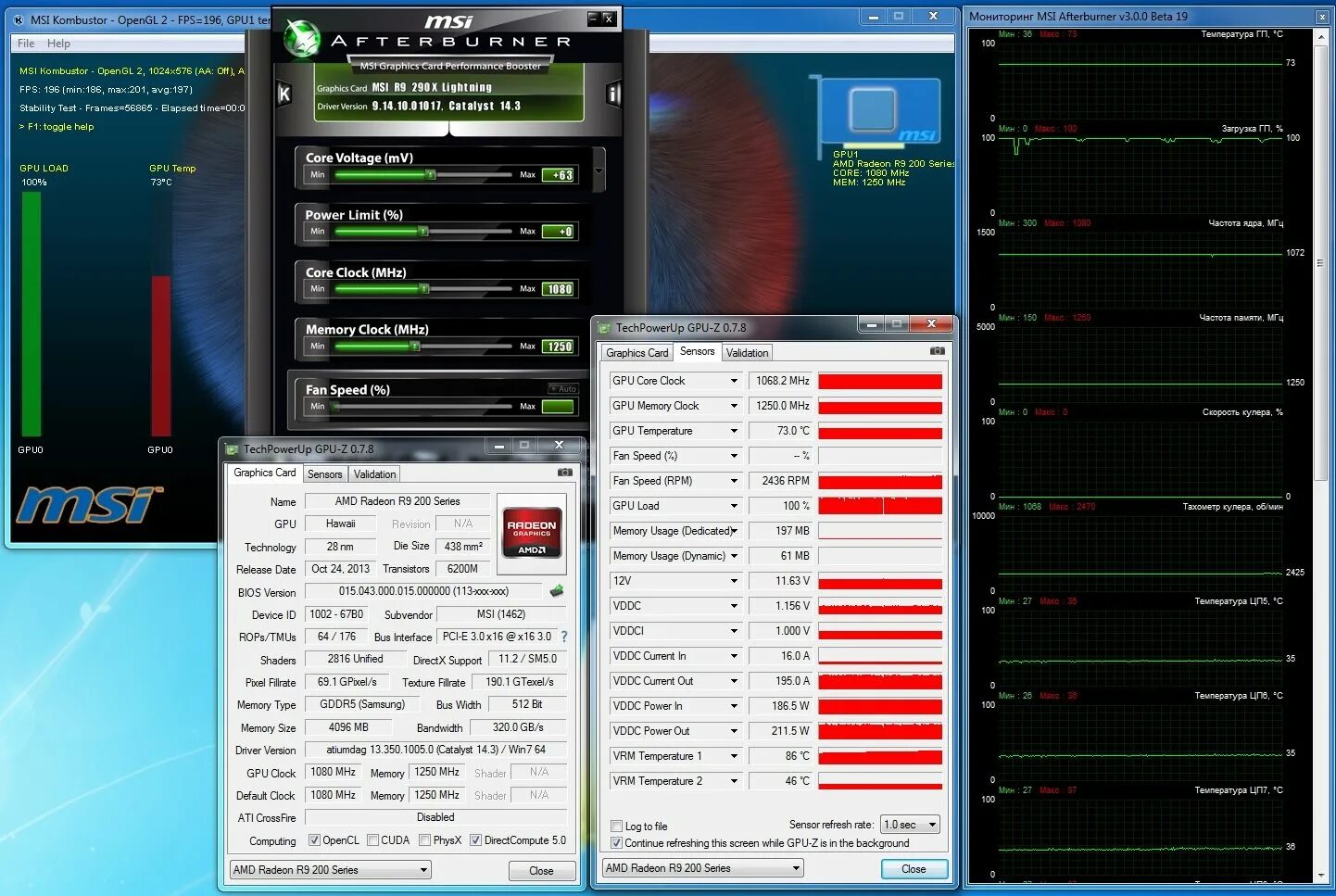
Task: Toggle Continue refreshing in background checkbox
Action: click(x=616, y=843)
